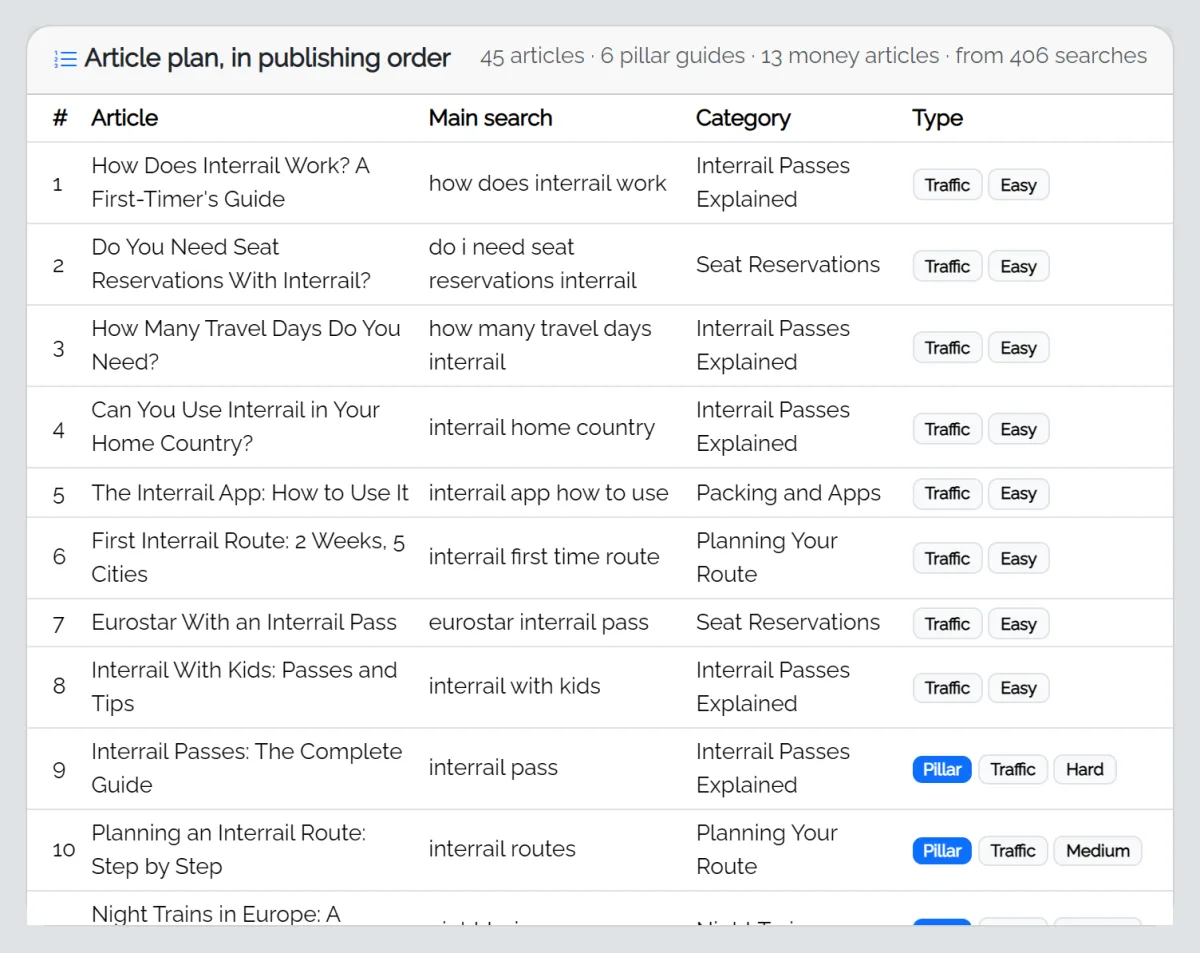
Task: Select the 'eurostar interrail pass' search term
Action: (x=539, y=622)
